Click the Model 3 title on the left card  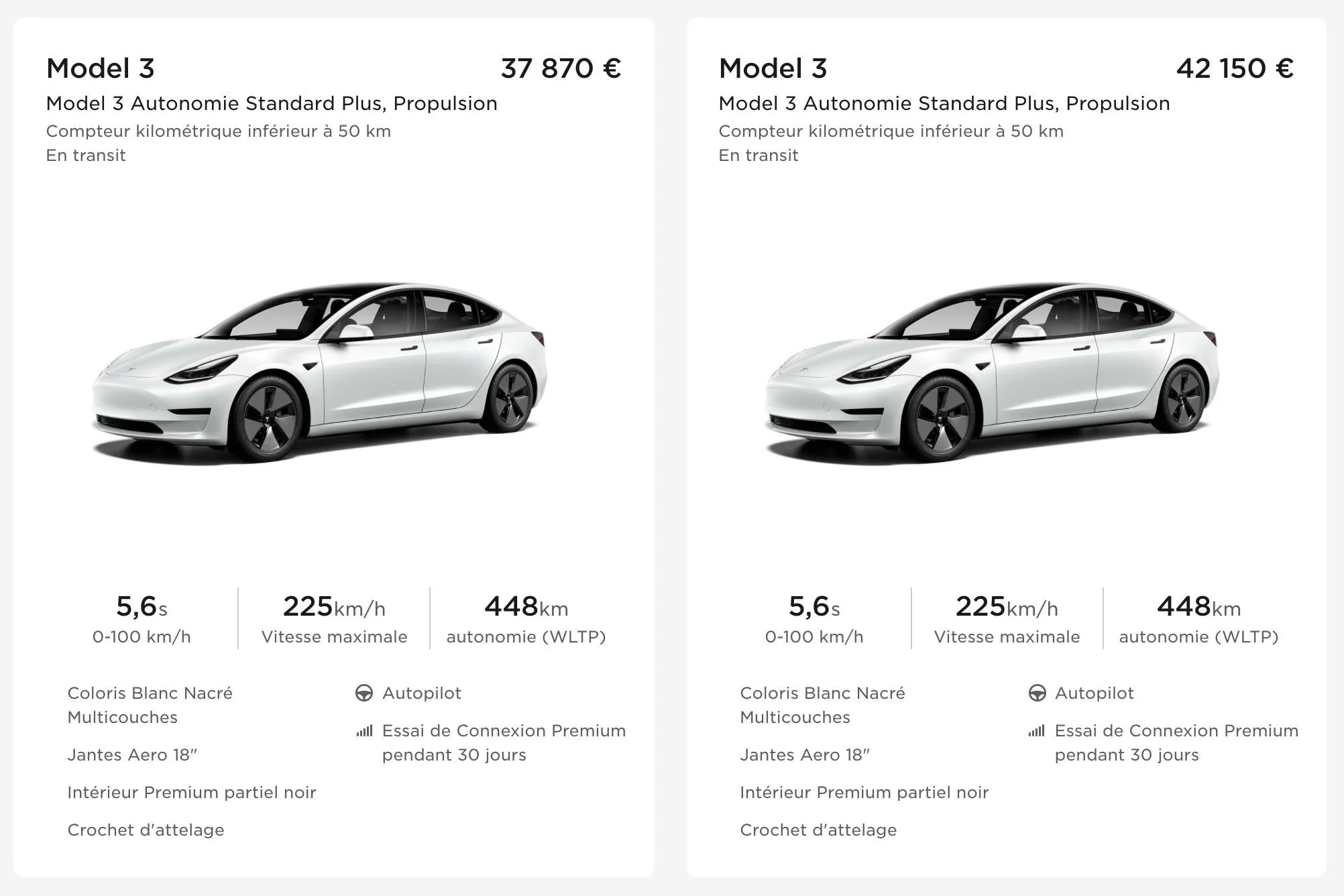point(101,68)
